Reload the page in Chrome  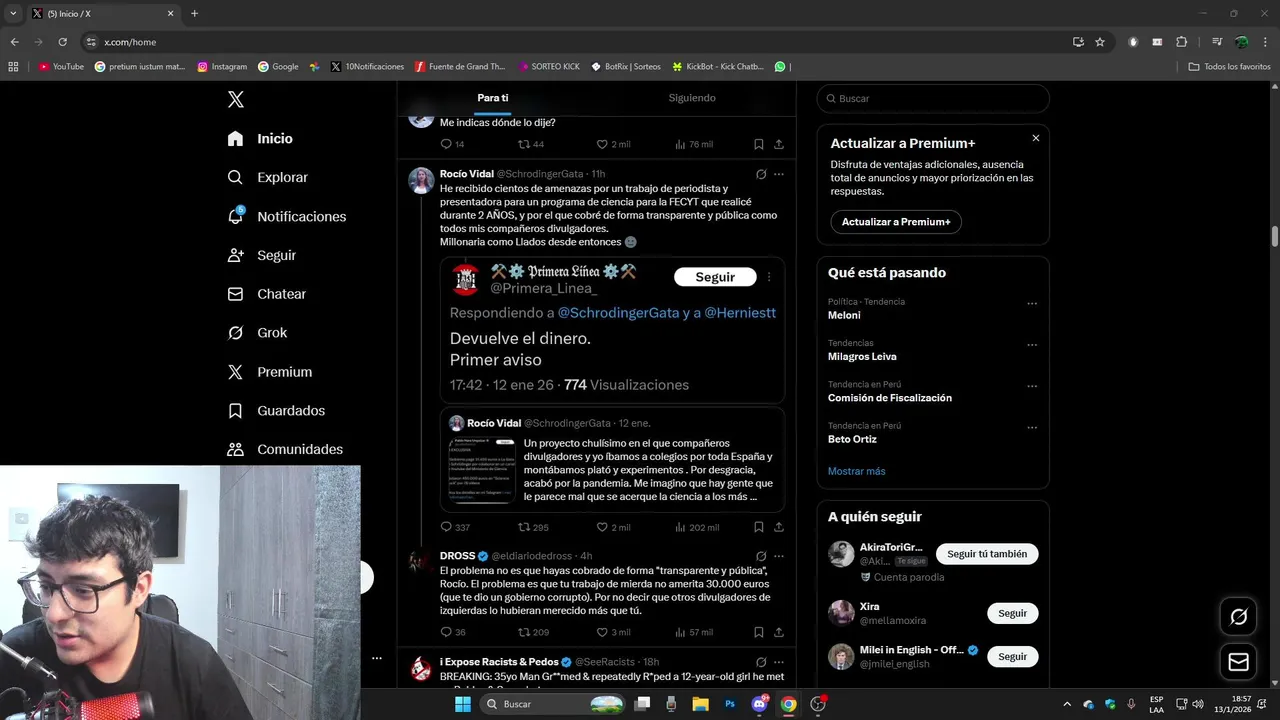coord(62,42)
